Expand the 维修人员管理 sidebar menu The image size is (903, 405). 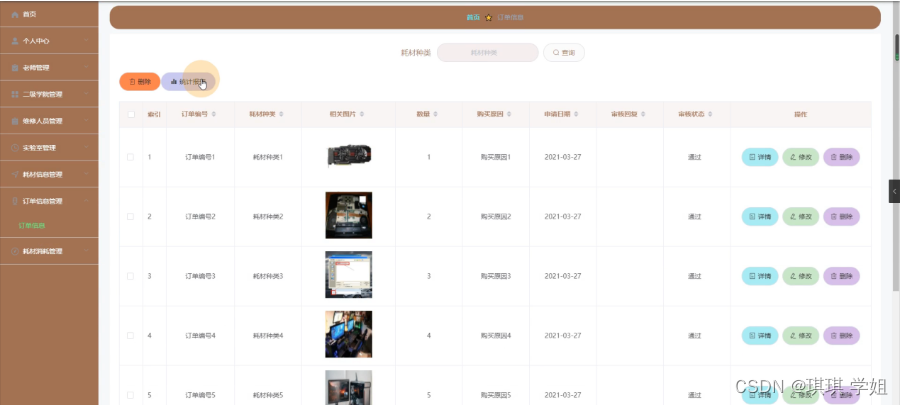tap(49, 121)
